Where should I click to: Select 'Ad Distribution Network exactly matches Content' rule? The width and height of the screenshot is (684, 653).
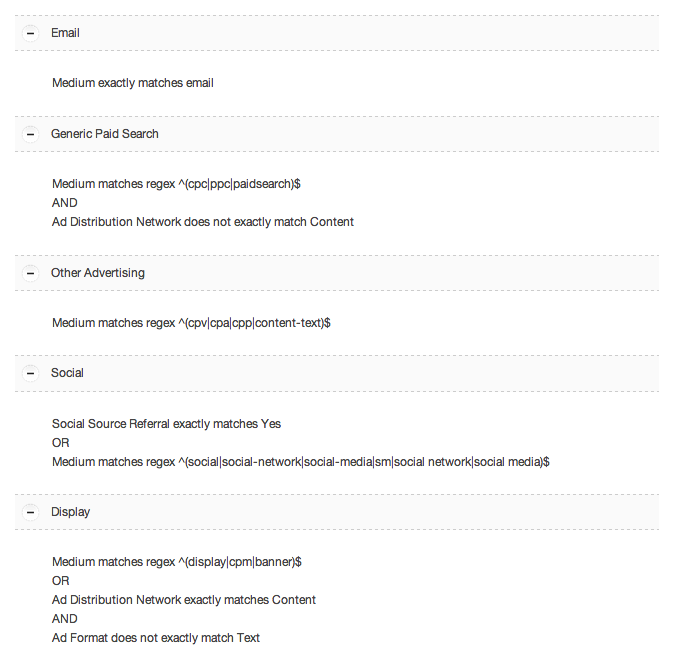(184, 600)
